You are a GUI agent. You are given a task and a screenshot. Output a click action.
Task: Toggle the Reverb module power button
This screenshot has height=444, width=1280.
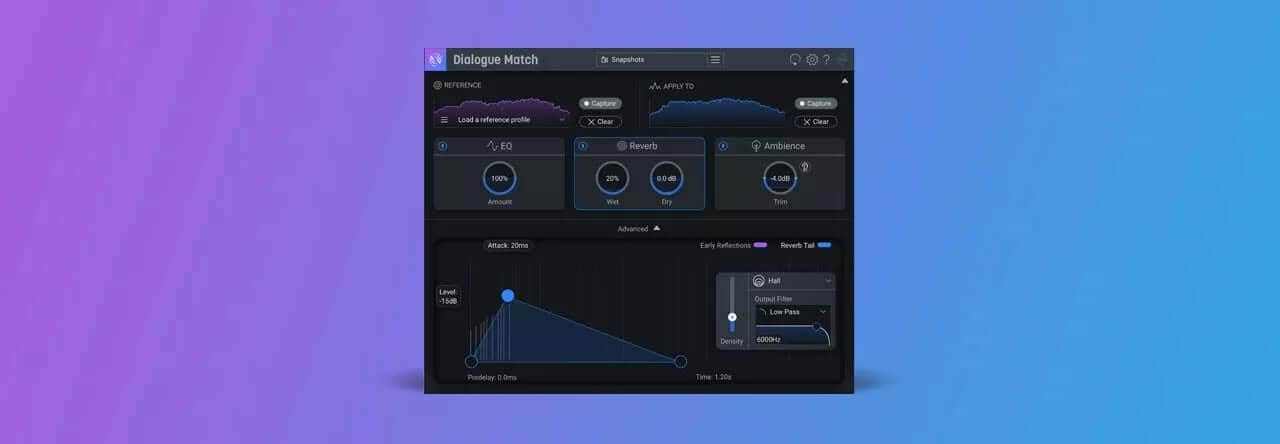(x=583, y=146)
